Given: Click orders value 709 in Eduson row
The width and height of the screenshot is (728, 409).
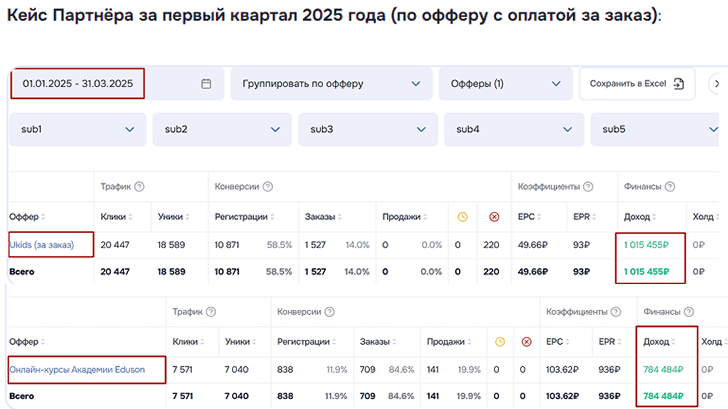Looking at the screenshot, I should point(367,370).
